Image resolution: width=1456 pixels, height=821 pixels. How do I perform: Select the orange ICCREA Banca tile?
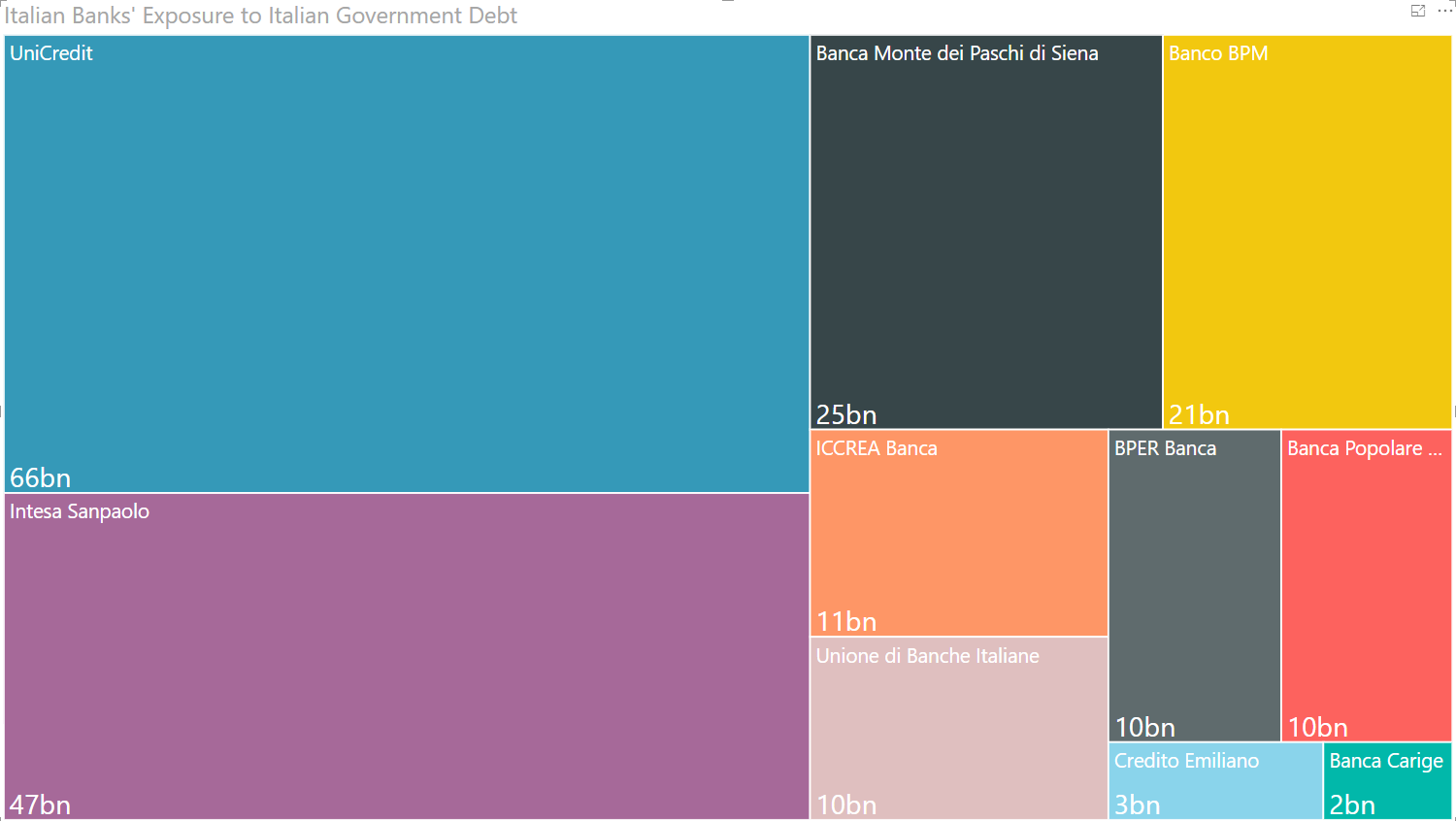[x=959, y=533]
